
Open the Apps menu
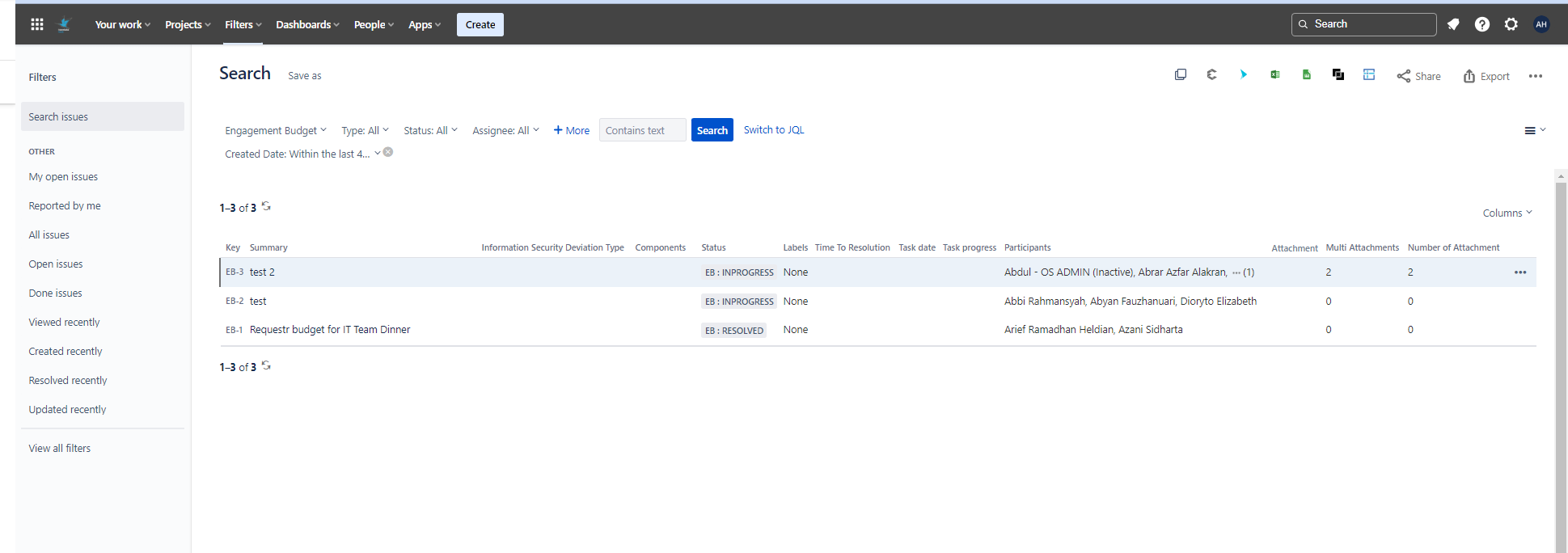tap(425, 24)
